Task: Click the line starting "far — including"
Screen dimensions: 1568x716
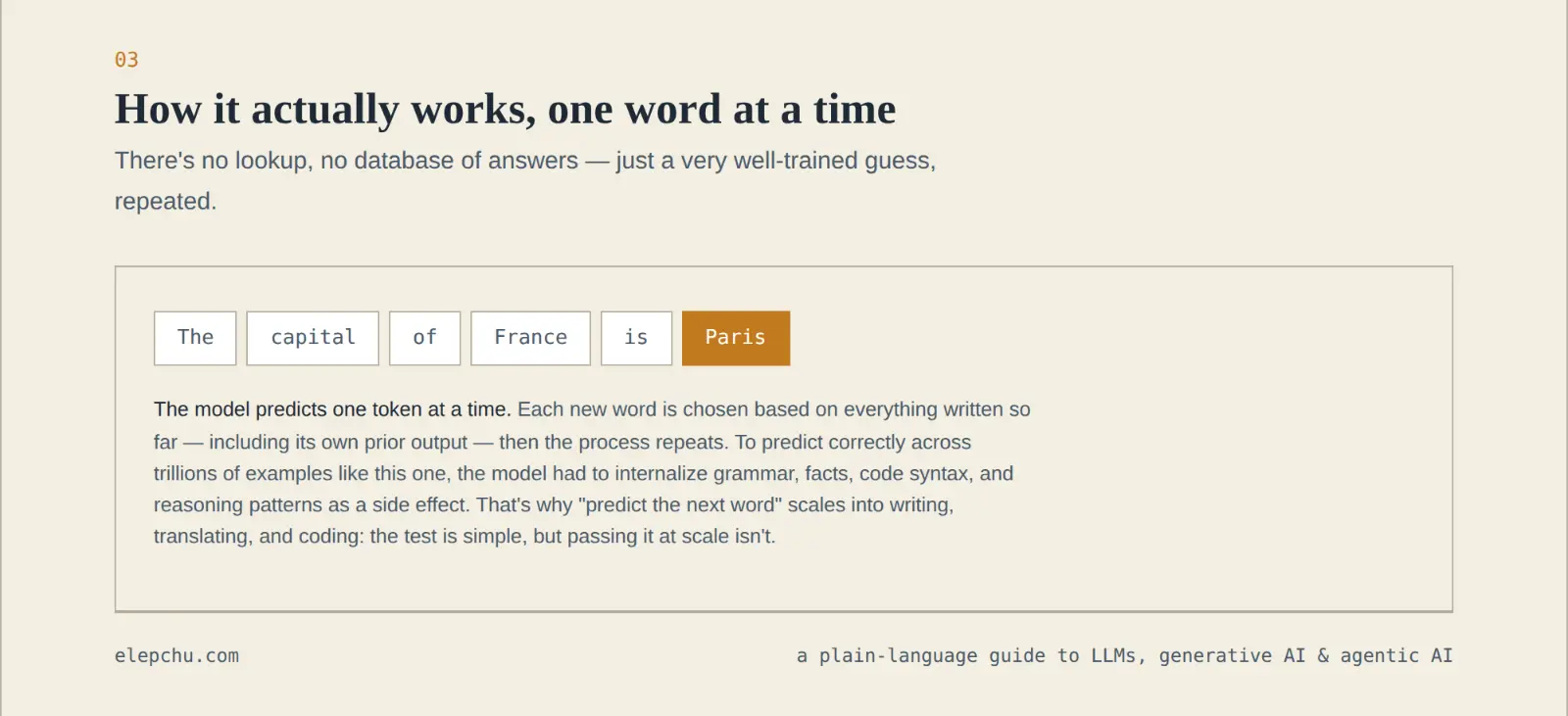Action: click(x=563, y=443)
